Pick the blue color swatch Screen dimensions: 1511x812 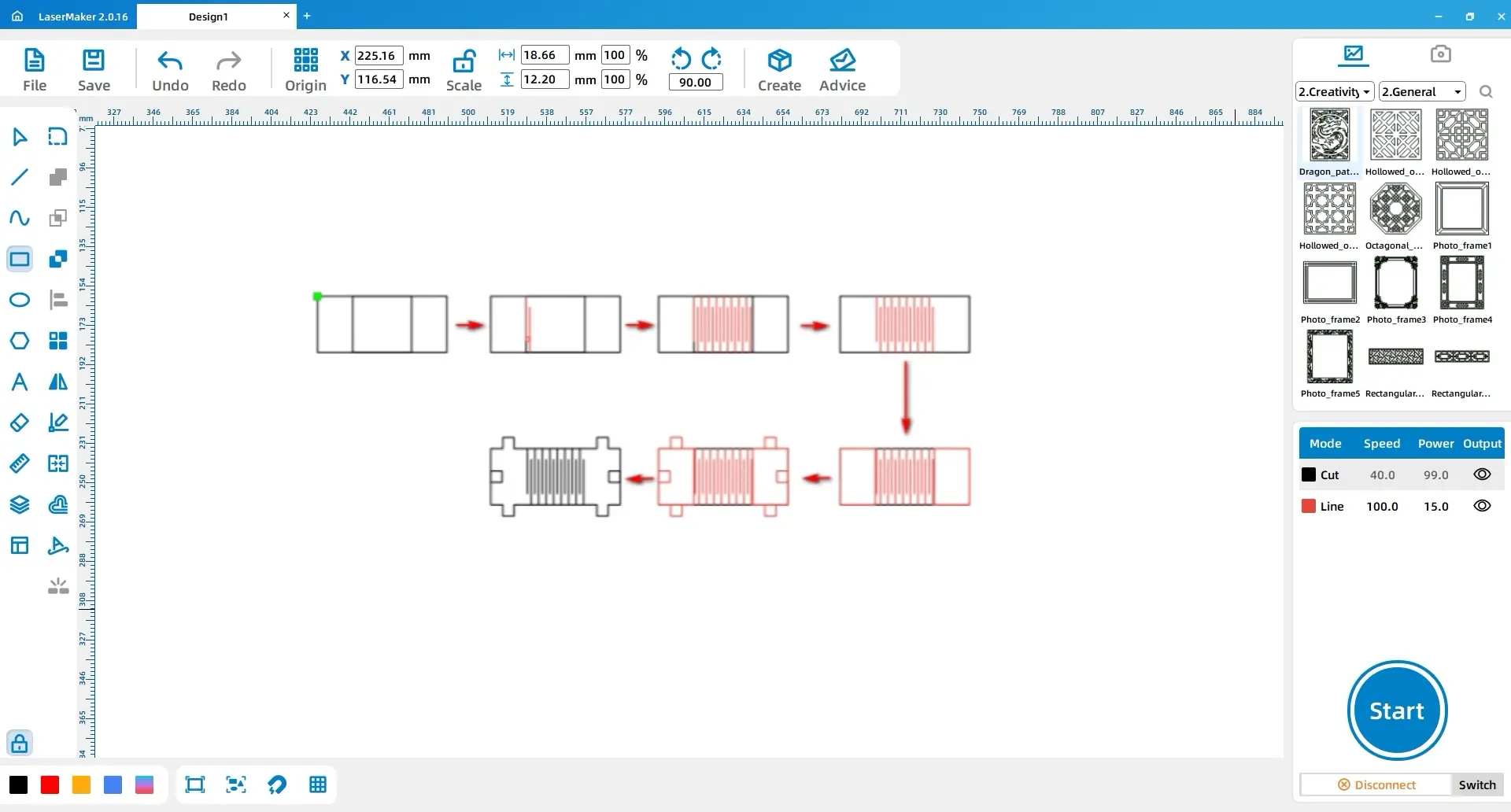(113, 784)
